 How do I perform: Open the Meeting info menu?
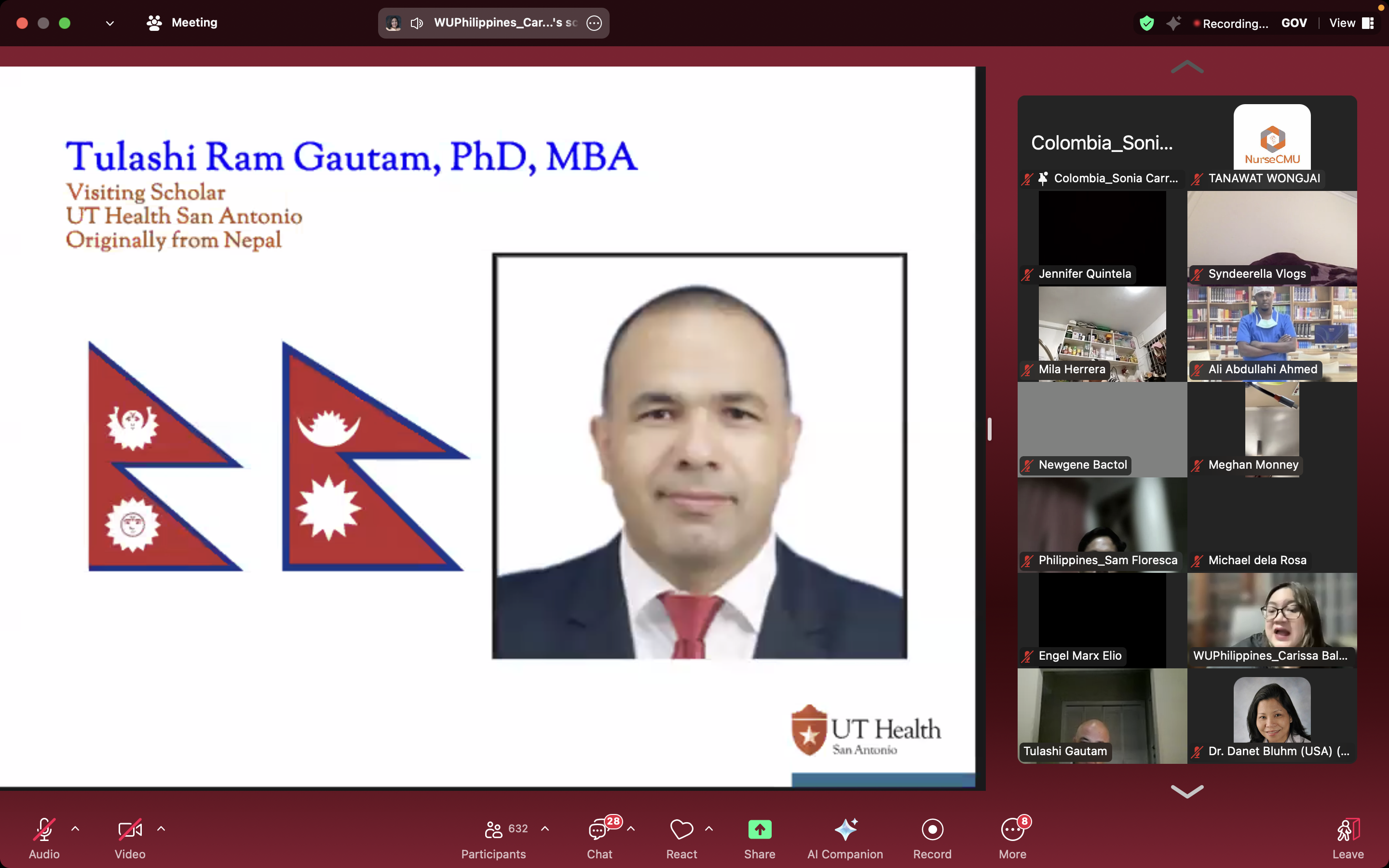tap(182, 23)
